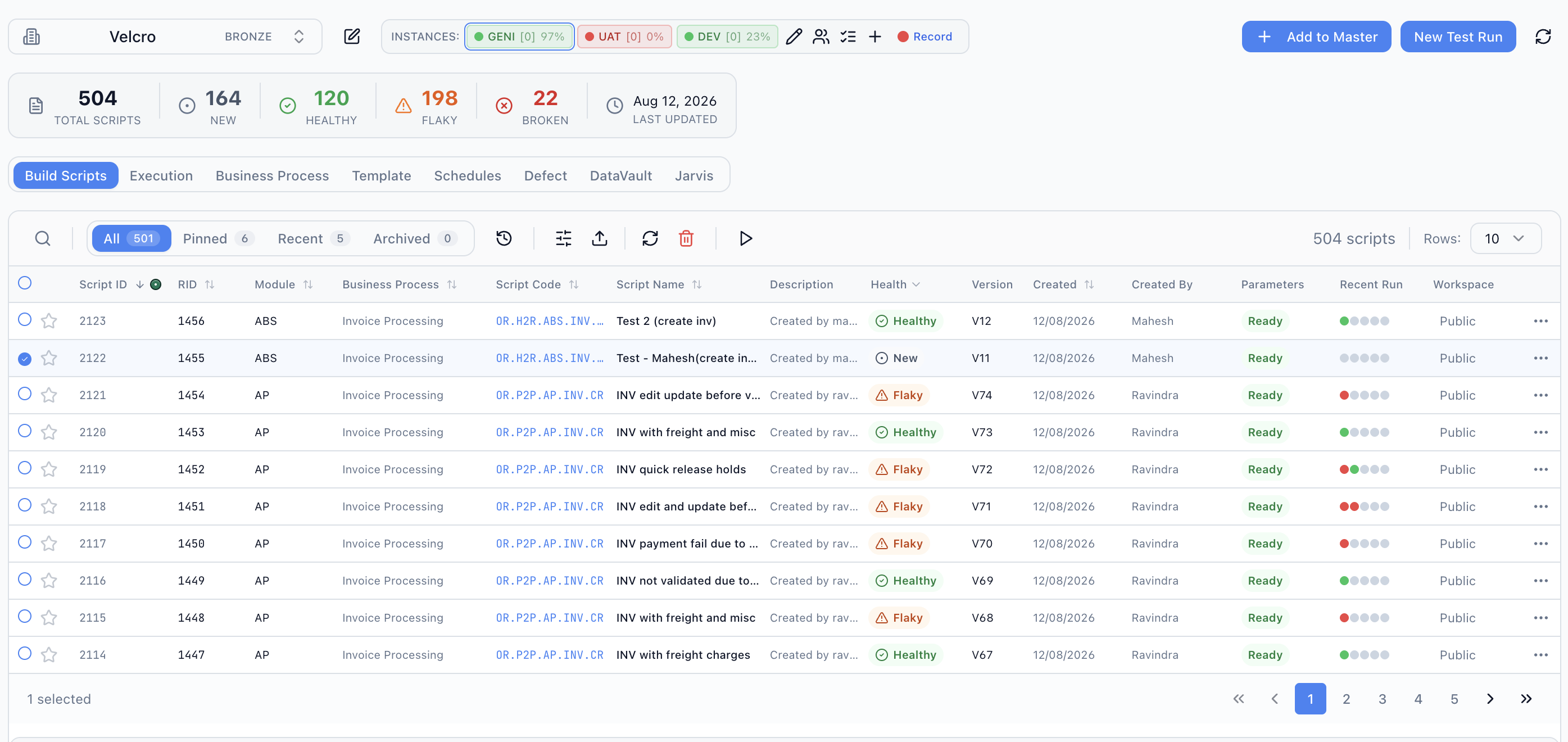Jump to first page double chevron

point(1239,699)
